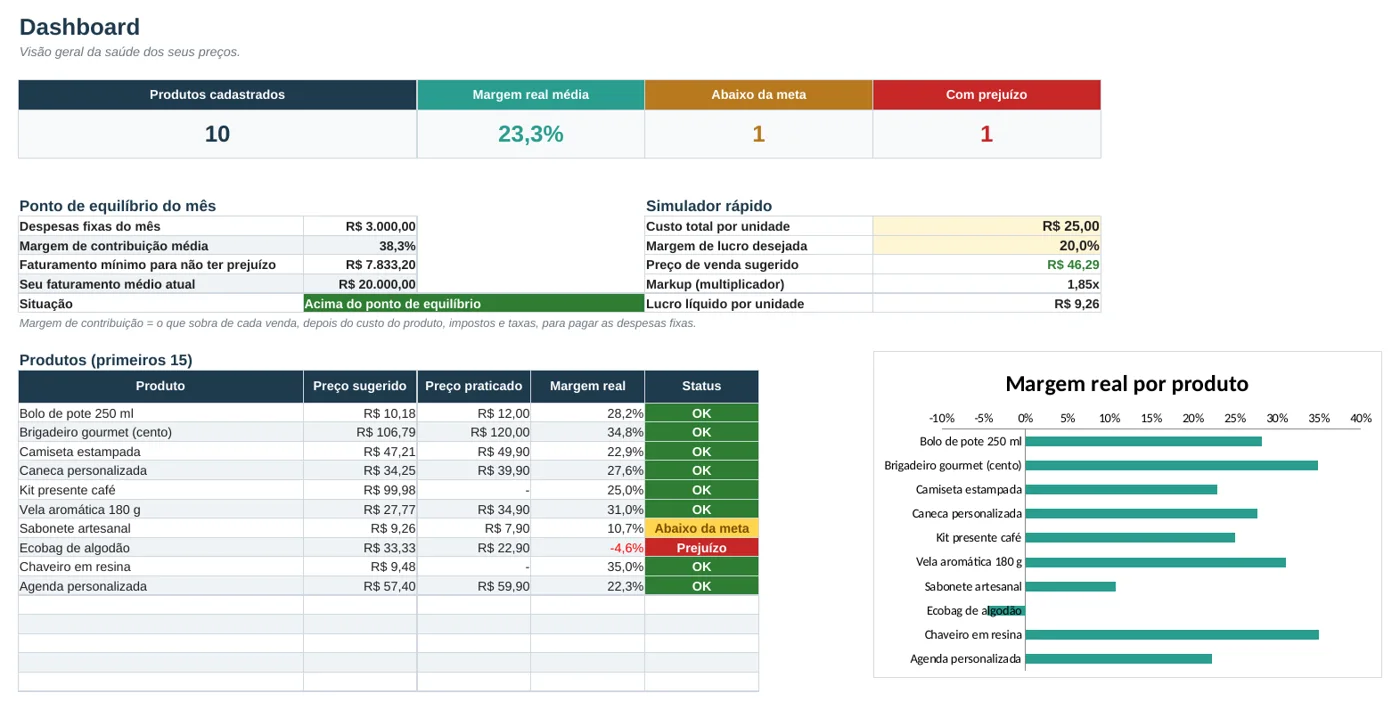The image size is (1400, 710).
Task: Click the Brigadeiro gourmet bar in chart
Action: click(x=1172, y=465)
